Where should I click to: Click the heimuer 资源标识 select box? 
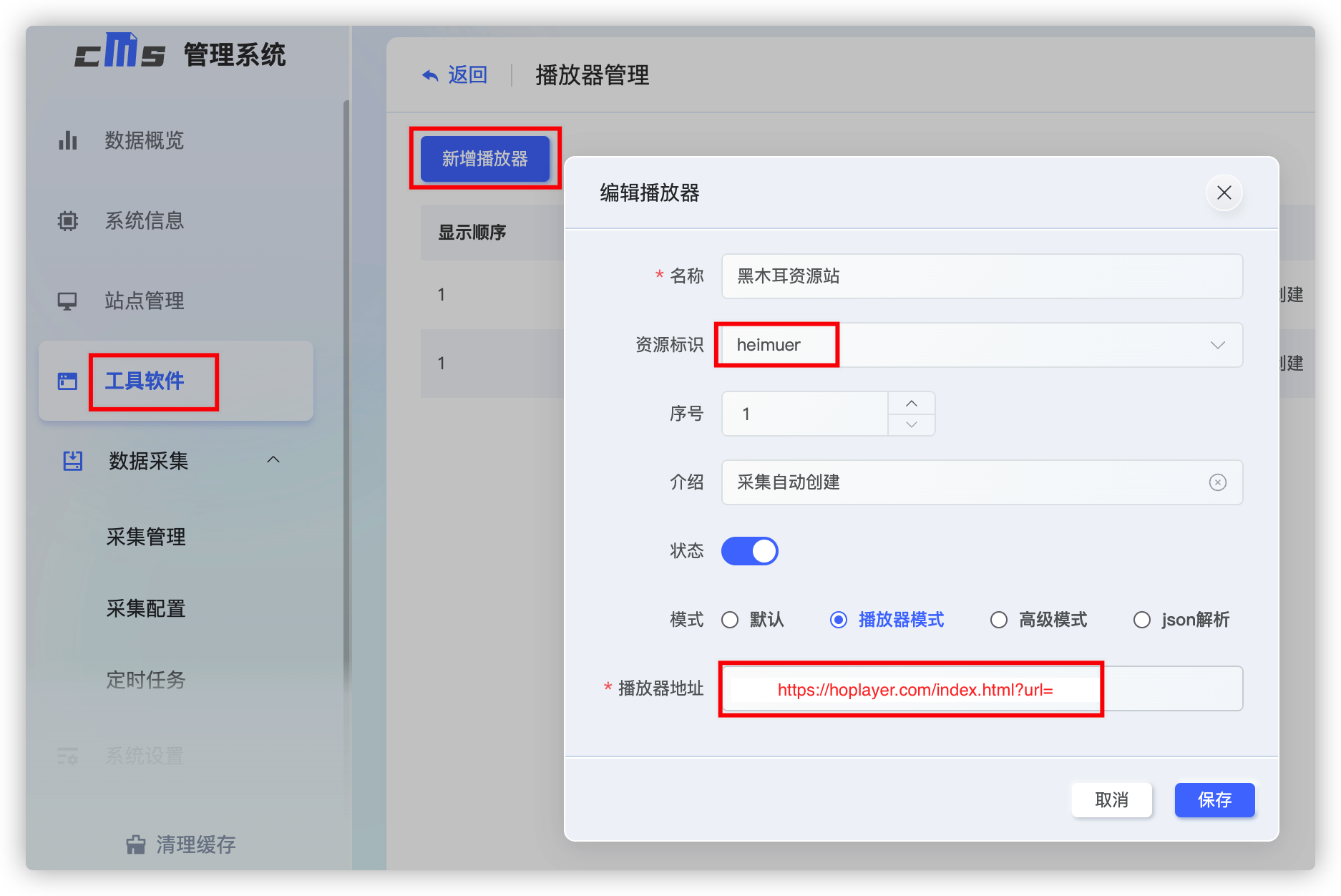coord(982,345)
